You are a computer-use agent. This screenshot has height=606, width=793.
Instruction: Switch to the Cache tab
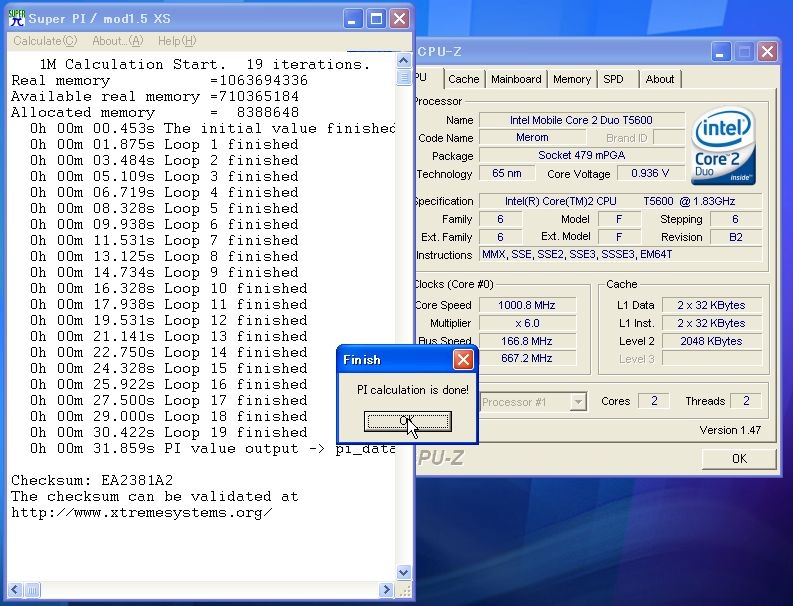(x=463, y=79)
